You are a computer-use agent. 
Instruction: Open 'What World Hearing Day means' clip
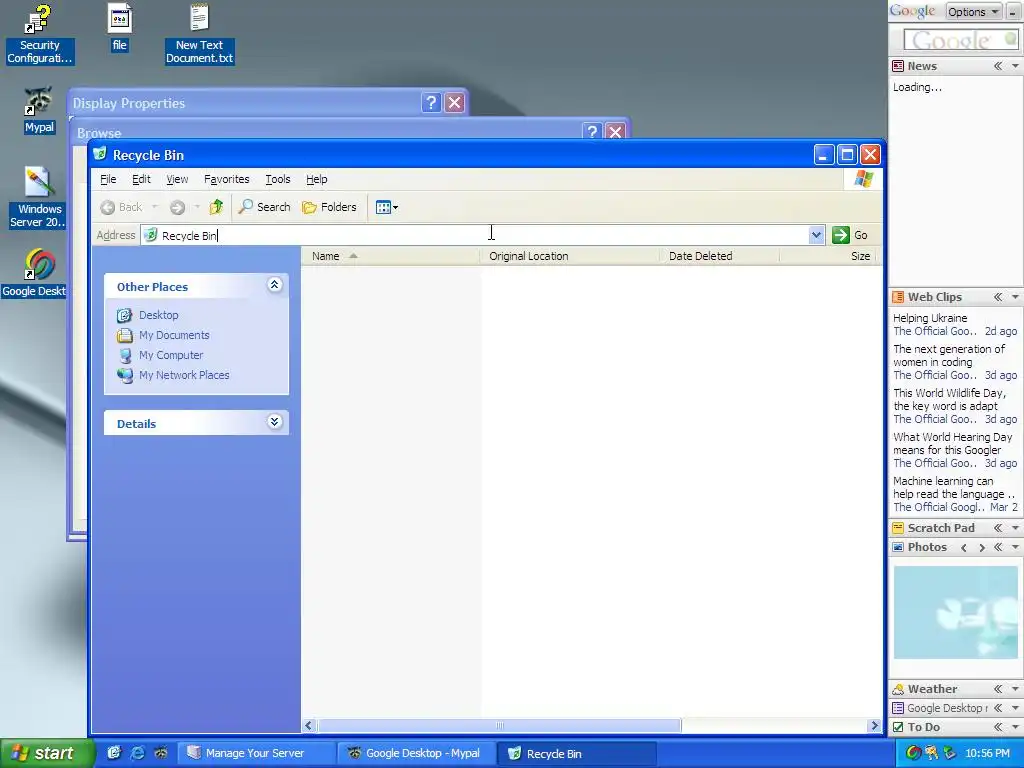click(x=952, y=443)
